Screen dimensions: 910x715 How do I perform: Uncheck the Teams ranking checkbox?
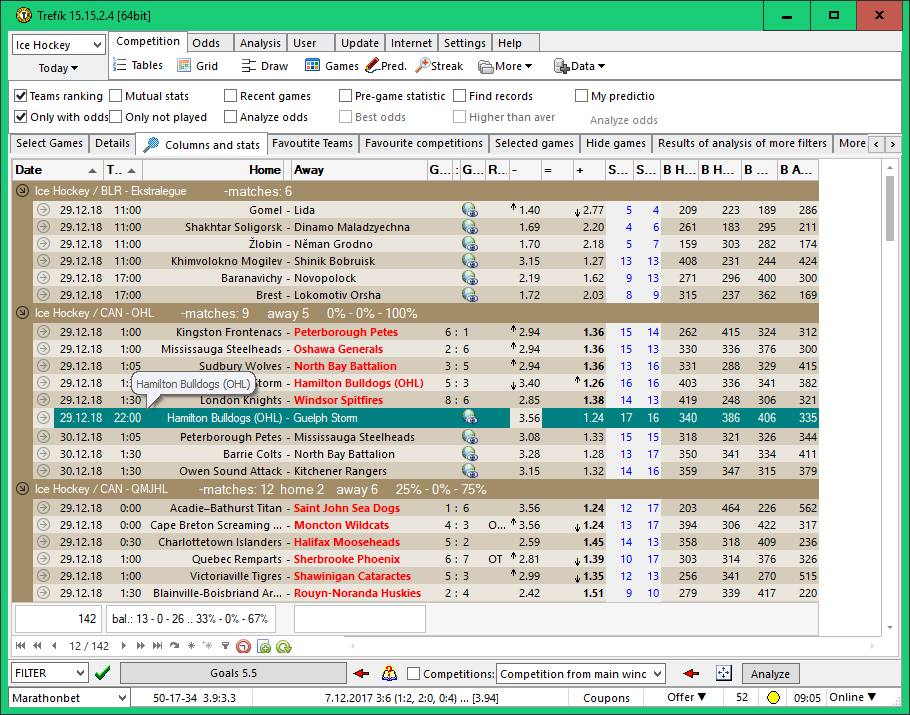click(x=21, y=96)
